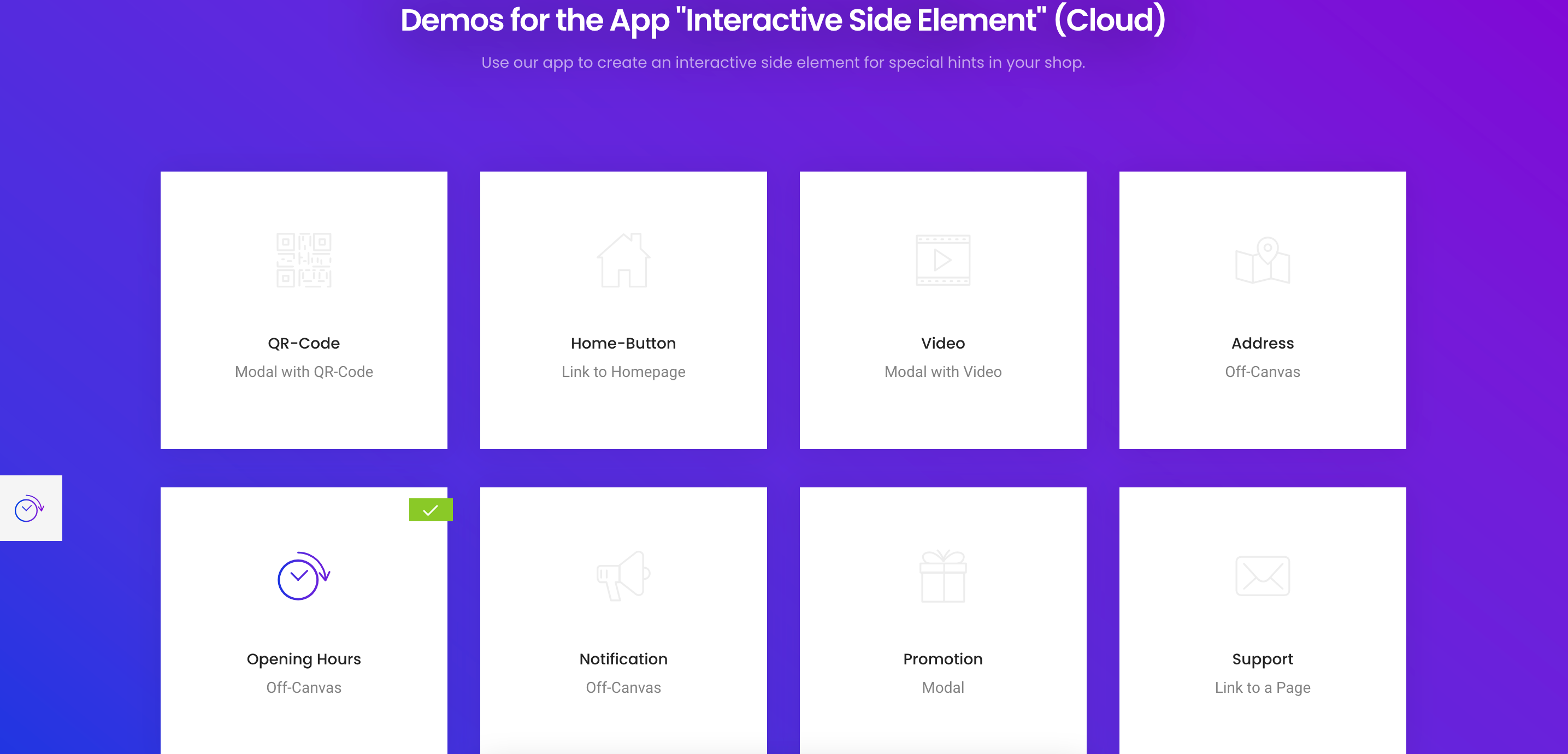Open the side element clock tab
The width and height of the screenshot is (1568, 754).
click(31, 508)
